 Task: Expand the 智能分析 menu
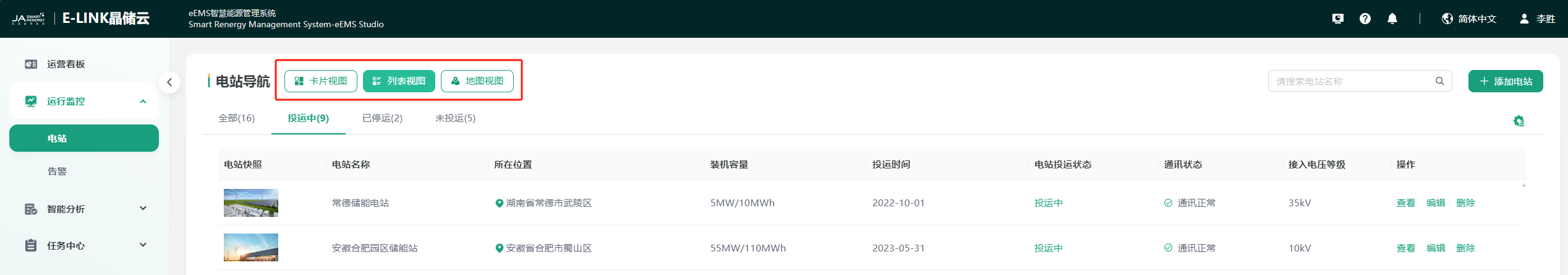pyautogui.click(x=143, y=209)
